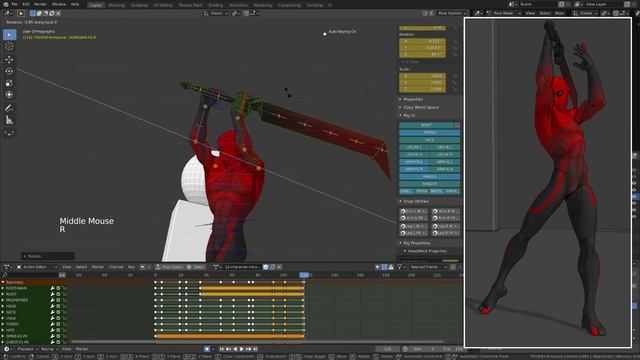Expand the PROPERTIES channel group
Image resolution: width=640 pixels, height=360 pixels.
pos(3,300)
